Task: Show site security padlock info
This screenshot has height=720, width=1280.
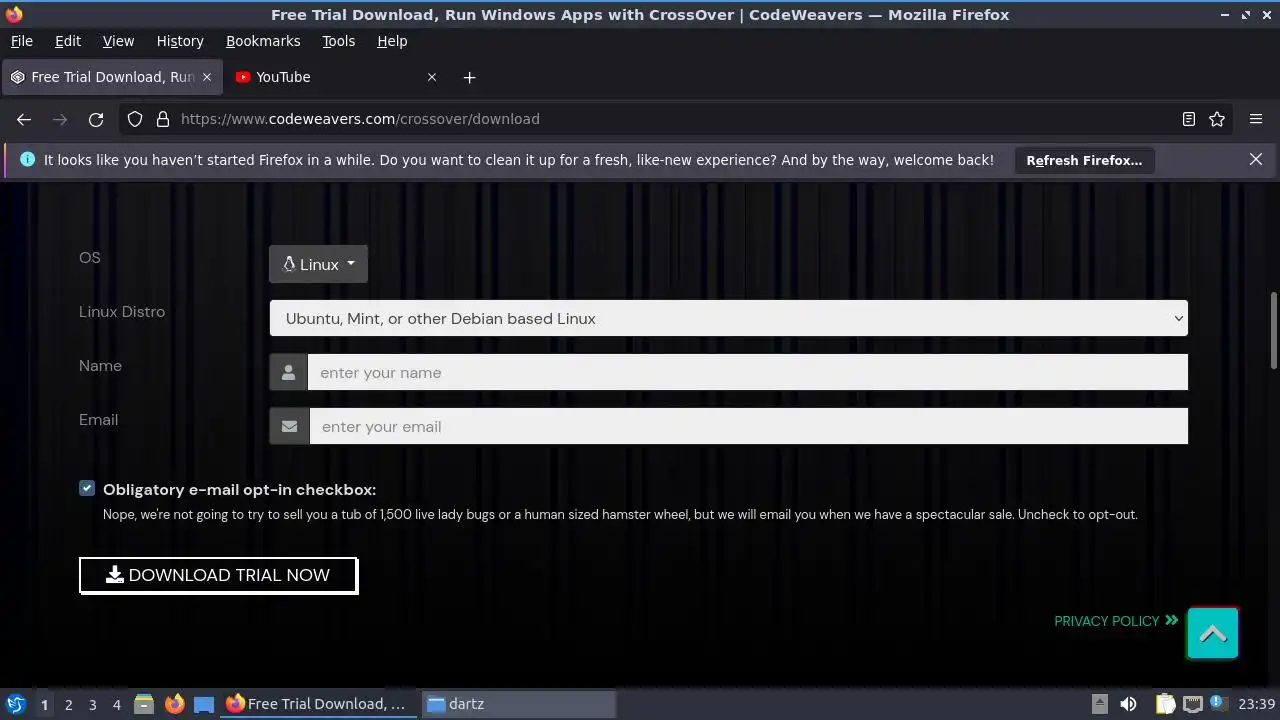Action: coord(163,119)
